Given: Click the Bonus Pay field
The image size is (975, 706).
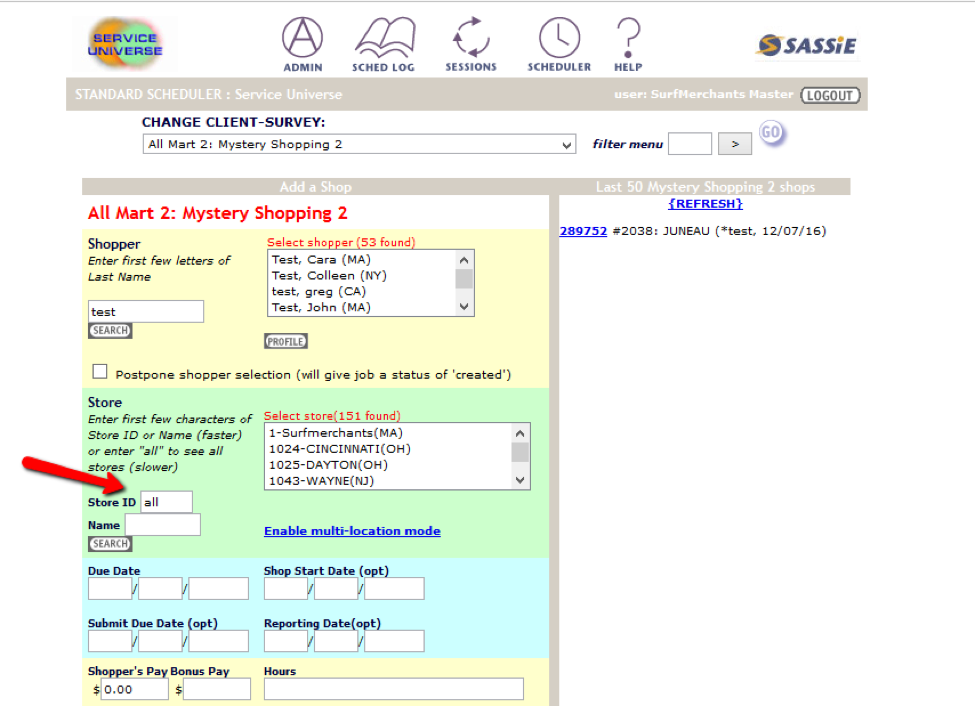Looking at the screenshot, I should [217, 689].
